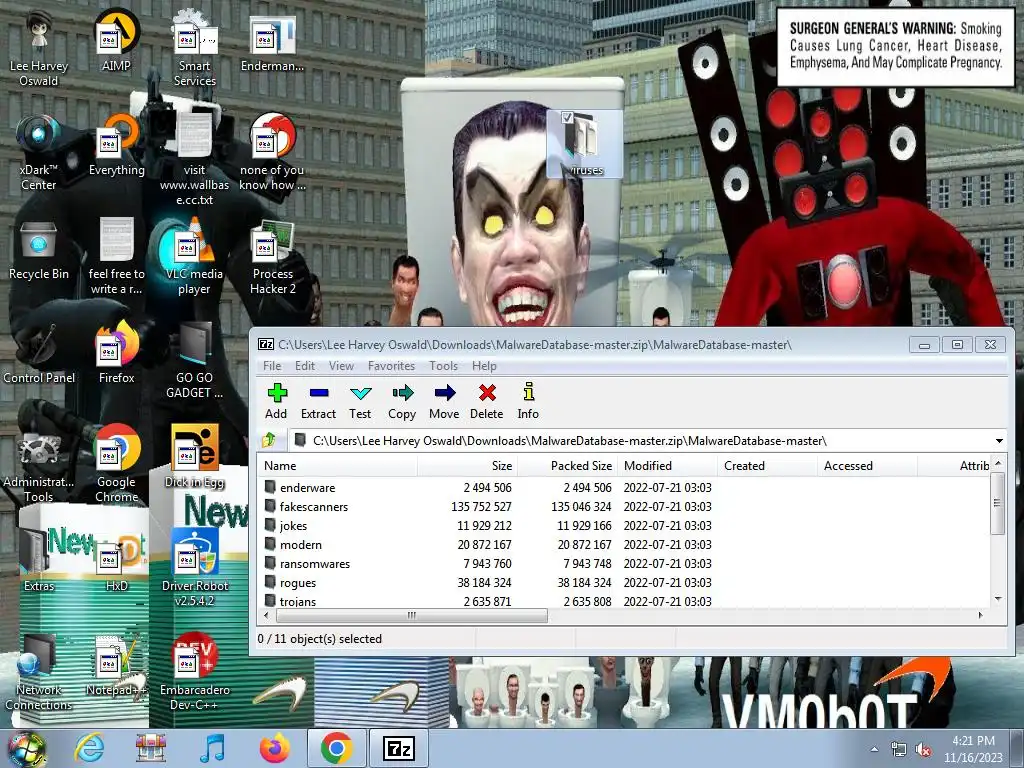Select the enderware folder row
This screenshot has height=768, width=1024.
pyautogui.click(x=625, y=487)
